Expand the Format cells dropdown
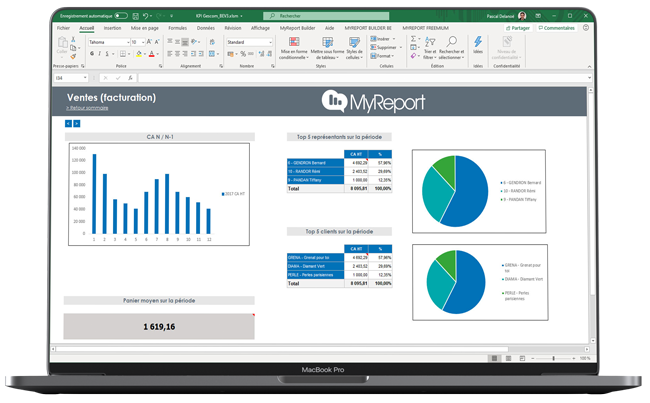Screen dimensions: 650x403 tap(393, 56)
